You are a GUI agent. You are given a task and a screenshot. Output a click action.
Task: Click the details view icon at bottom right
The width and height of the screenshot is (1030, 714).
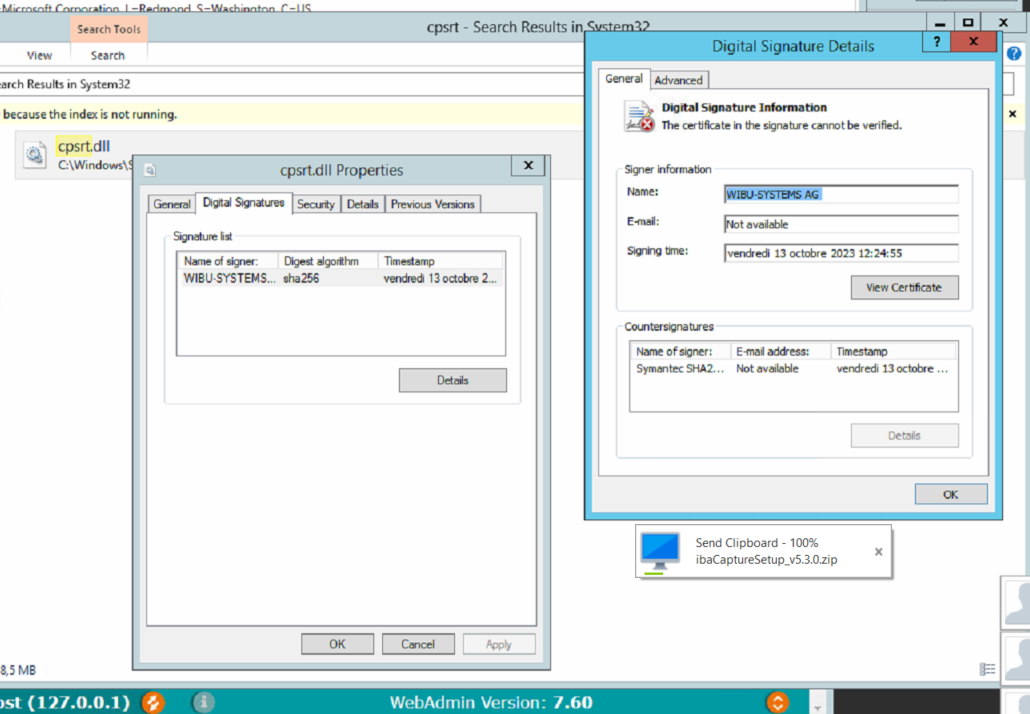pyautogui.click(x=987, y=669)
